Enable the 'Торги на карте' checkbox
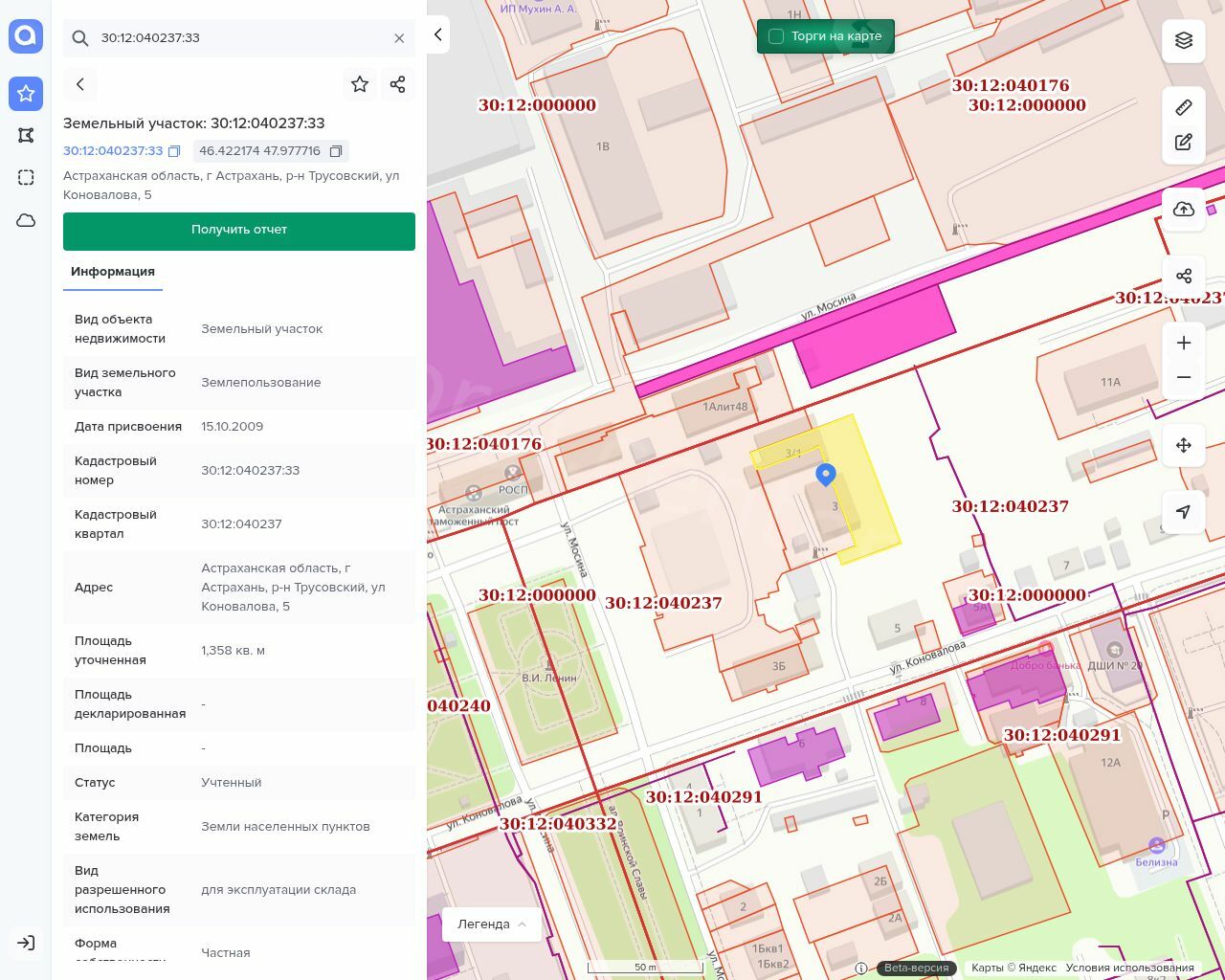This screenshot has width=1225, height=980. click(x=776, y=36)
